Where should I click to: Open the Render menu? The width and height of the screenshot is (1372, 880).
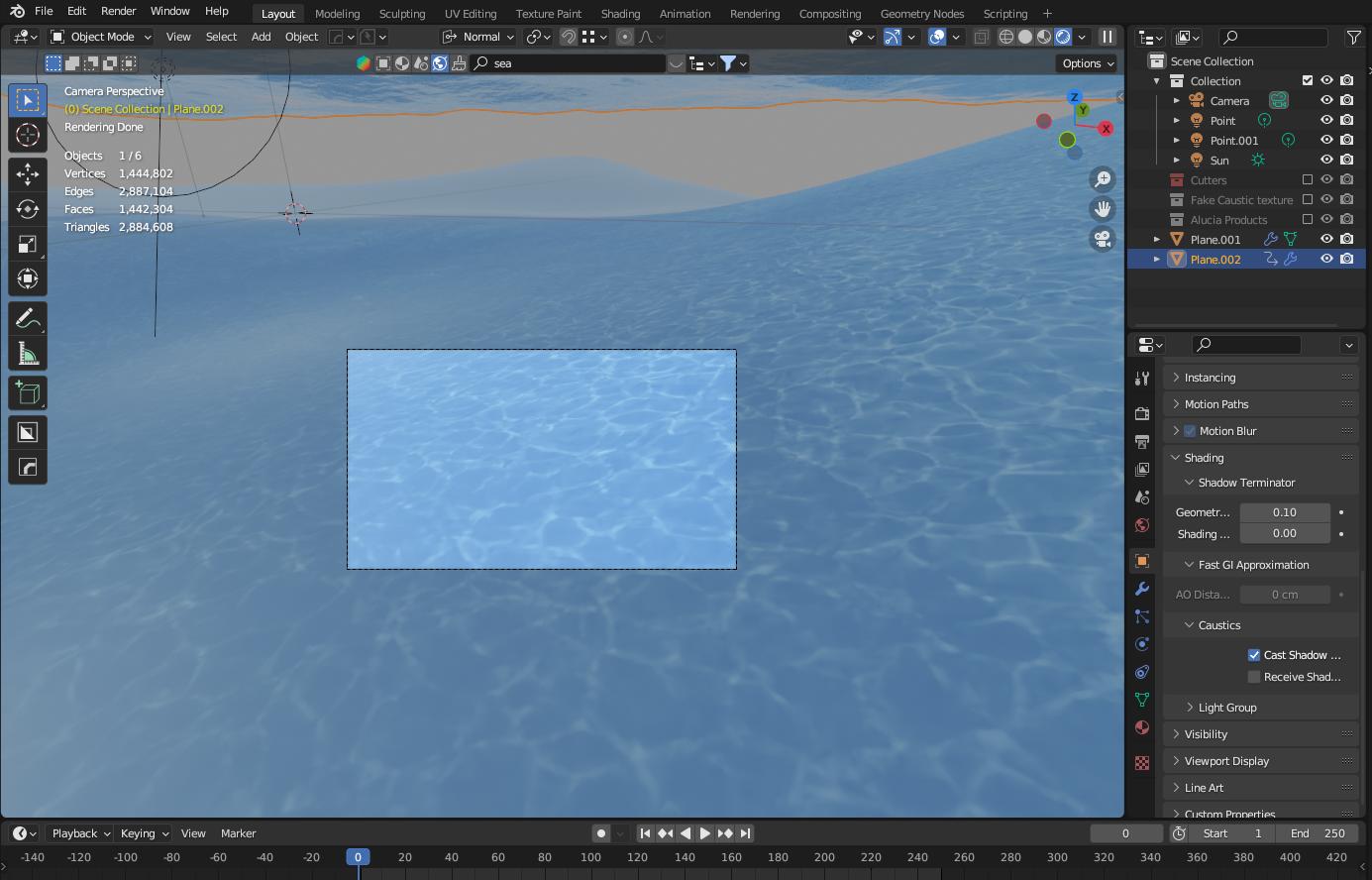coord(118,11)
